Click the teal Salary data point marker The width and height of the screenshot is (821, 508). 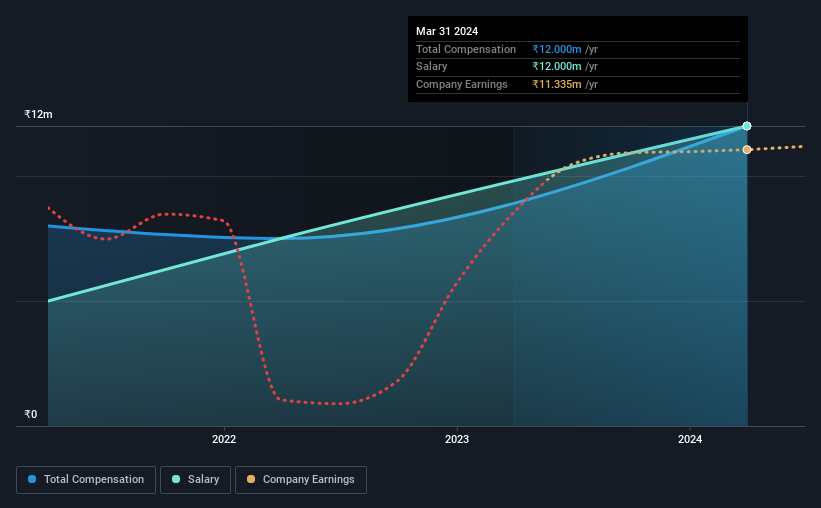click(x=747, y=126)
